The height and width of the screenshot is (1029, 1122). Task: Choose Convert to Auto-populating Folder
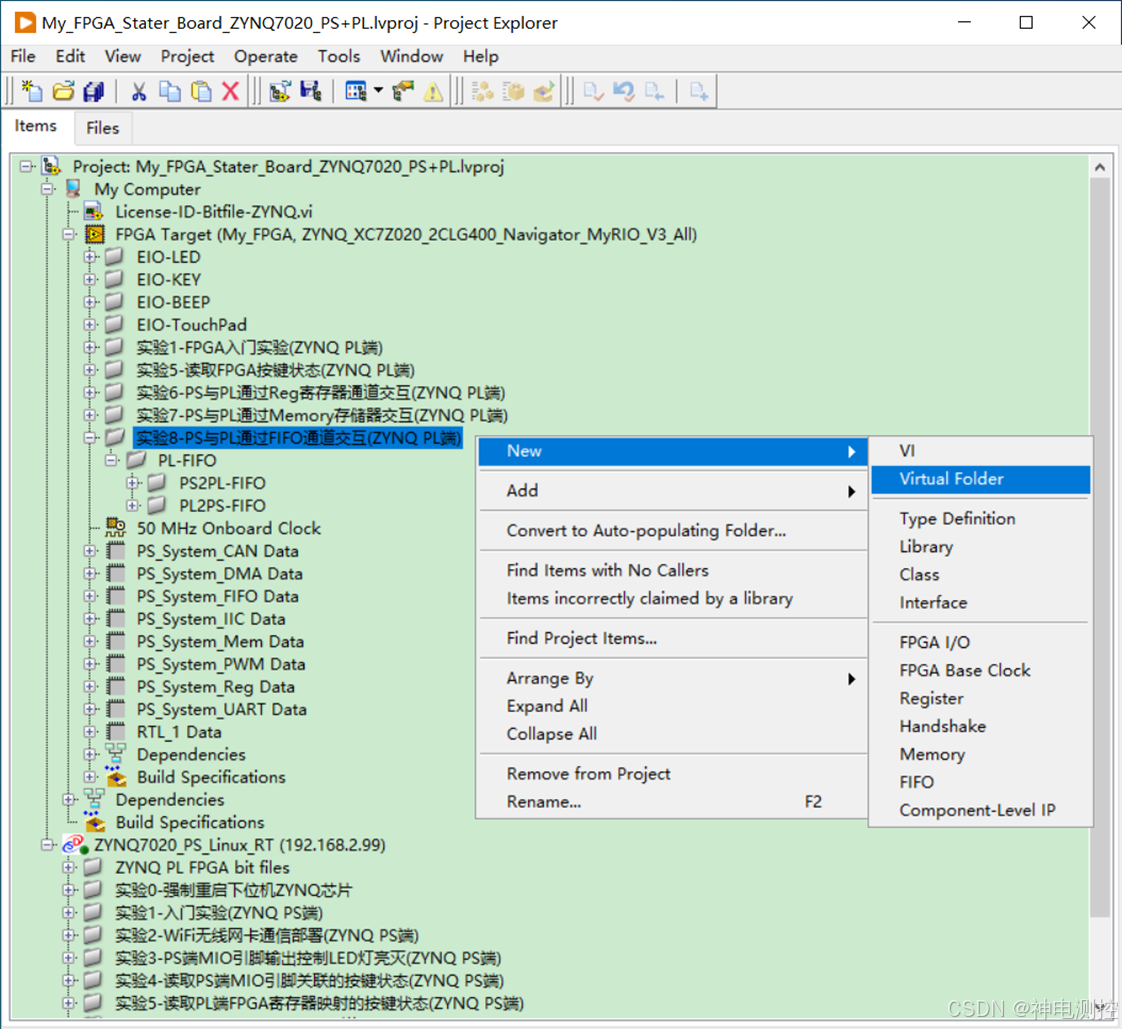(x=673, y=530)
